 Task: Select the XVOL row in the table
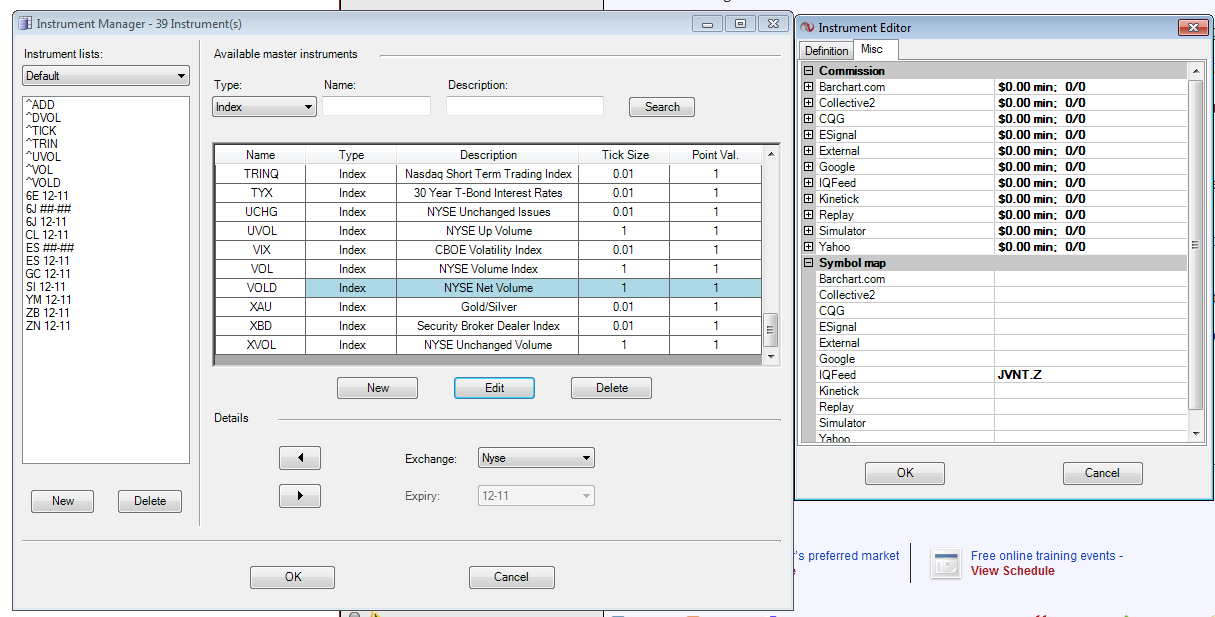click(x=488, y=345)
